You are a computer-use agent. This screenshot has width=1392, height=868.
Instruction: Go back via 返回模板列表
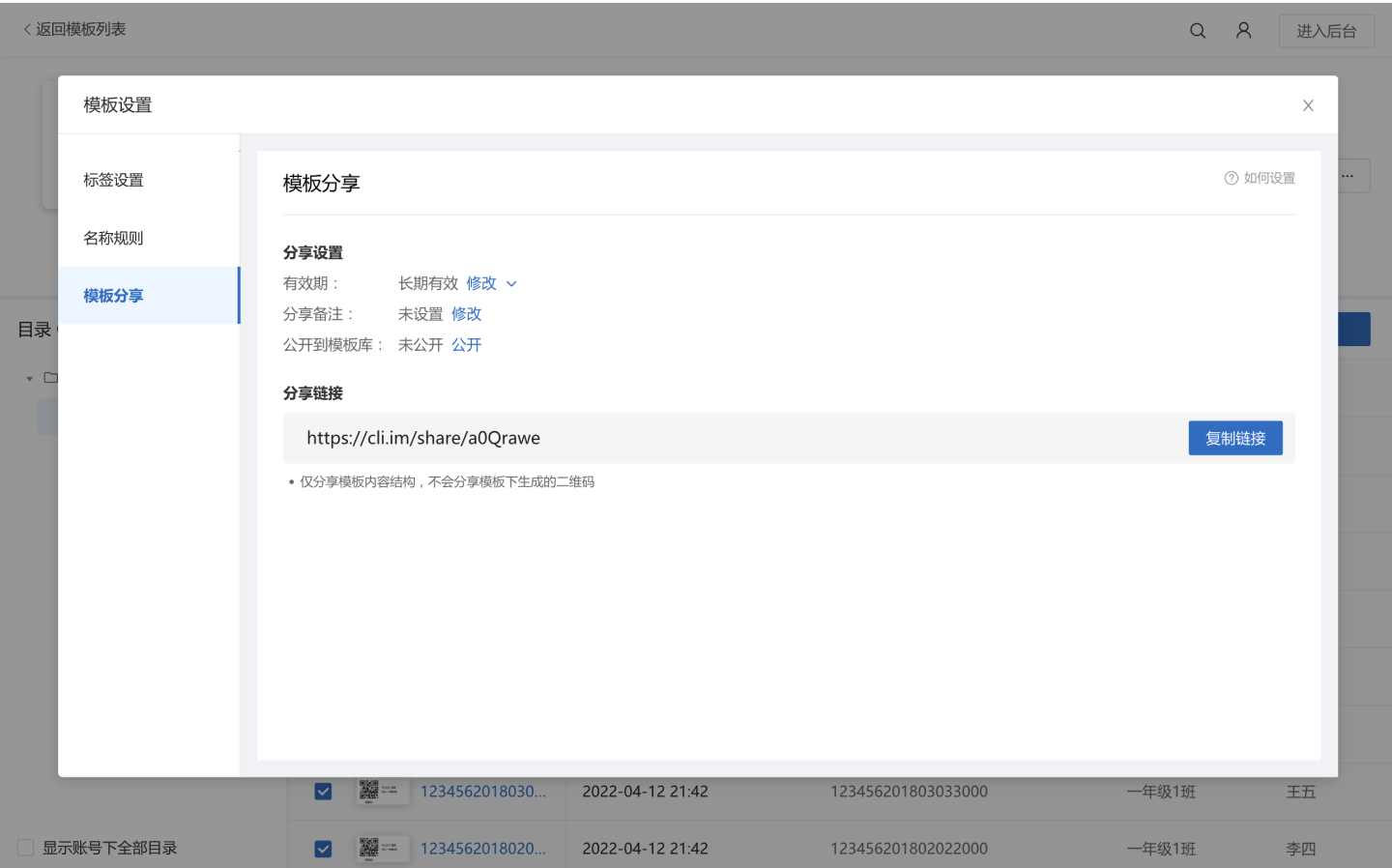point(74,29)
